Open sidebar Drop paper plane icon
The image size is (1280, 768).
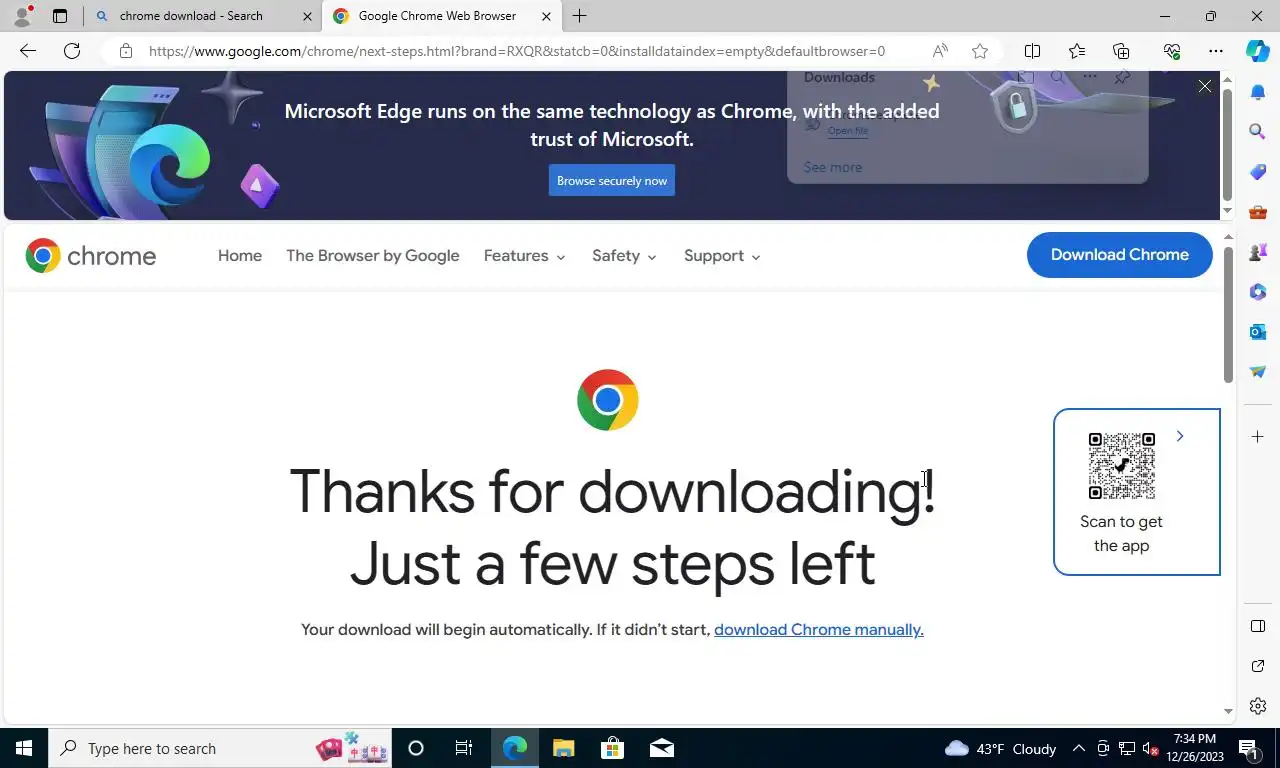click(1258, 371)
